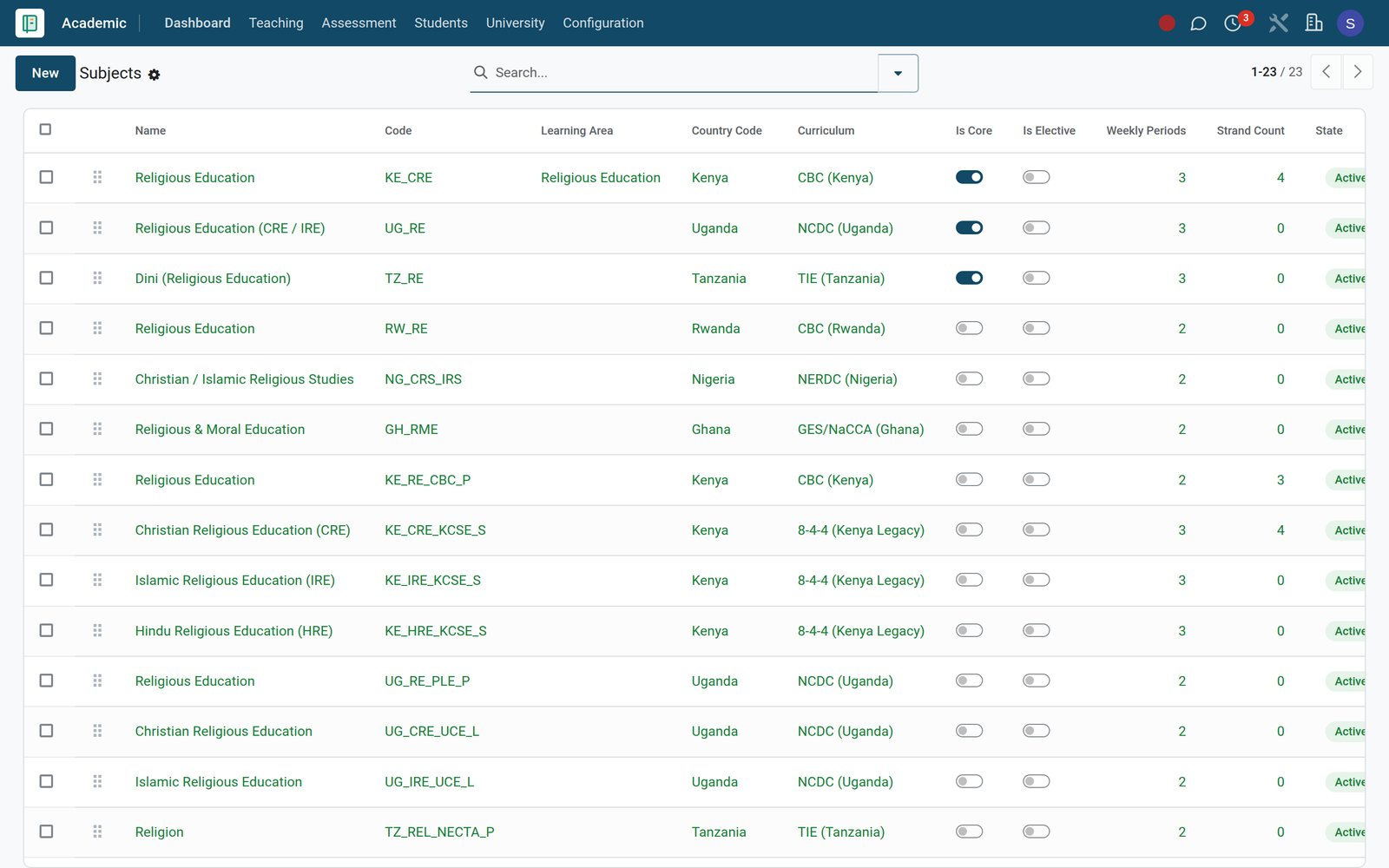This screenshot has height=868, width=1389.
Task: Sort by the Weekly Periods column header
Action: pos(1146,130)
